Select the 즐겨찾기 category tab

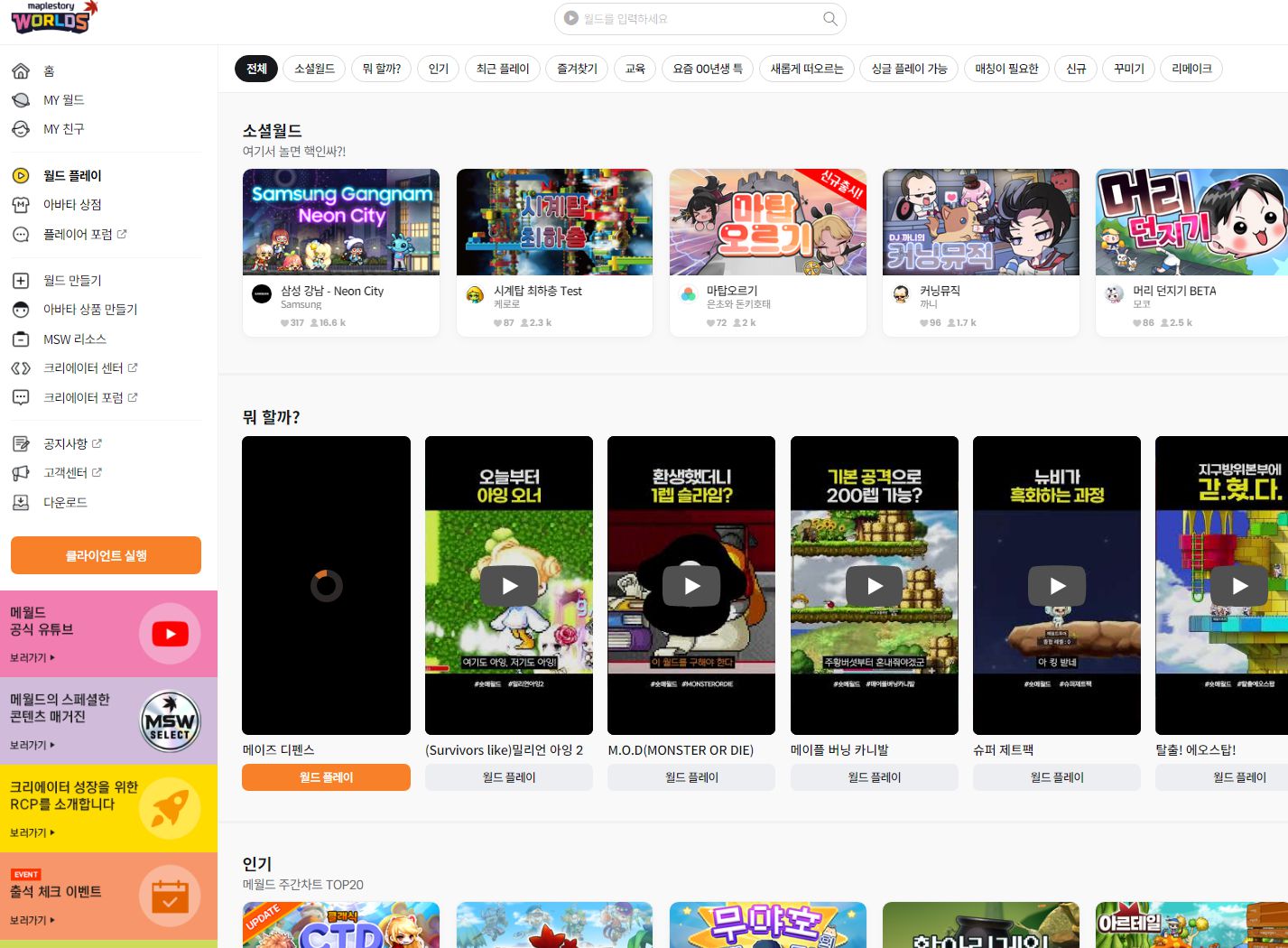(577, 69)
